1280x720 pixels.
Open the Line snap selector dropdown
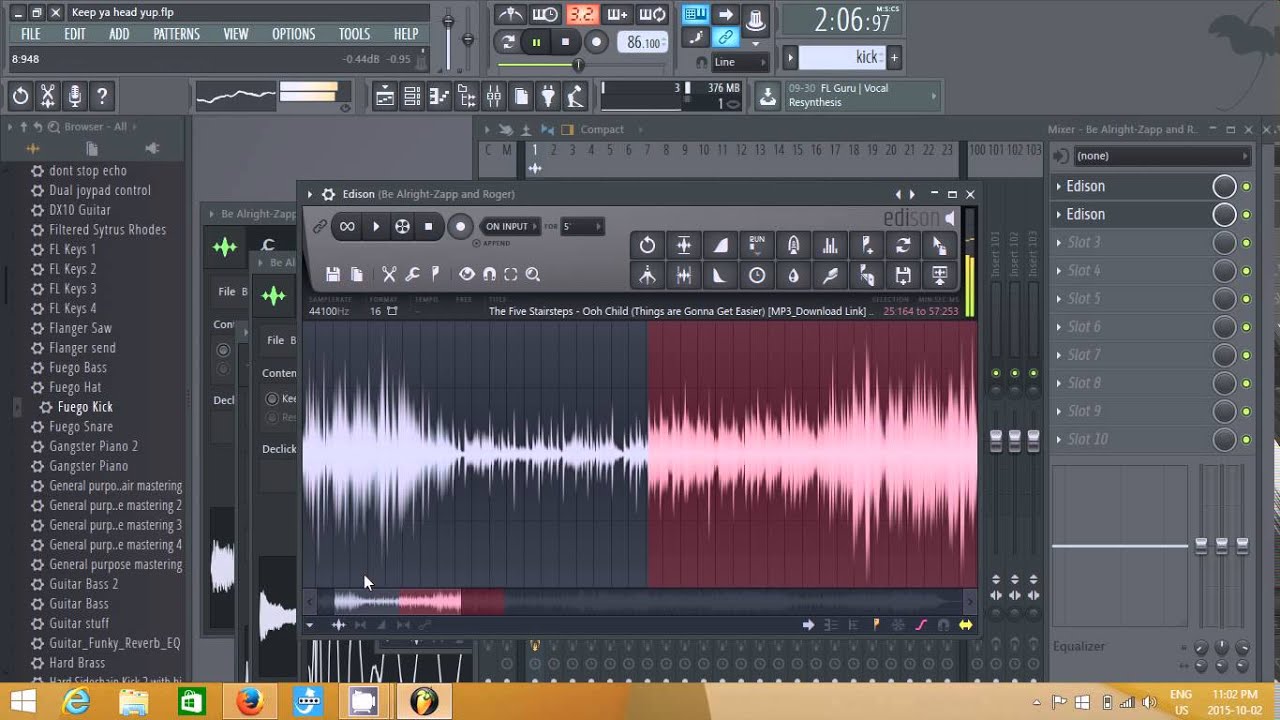(x=738, y=62)
